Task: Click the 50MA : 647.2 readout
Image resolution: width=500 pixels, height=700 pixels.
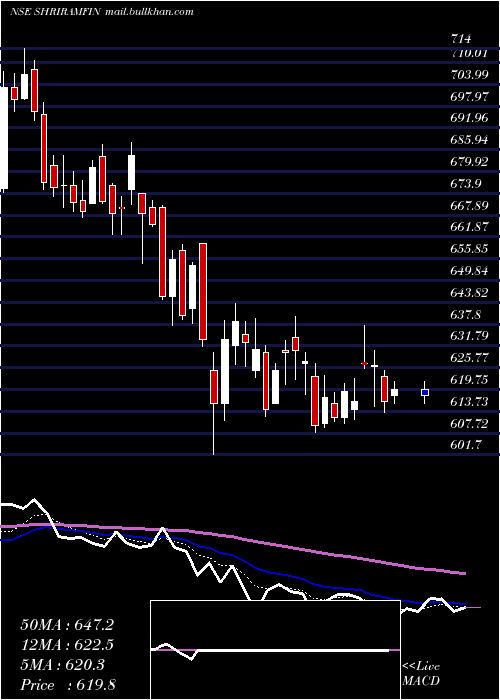Action: [67, 625]
